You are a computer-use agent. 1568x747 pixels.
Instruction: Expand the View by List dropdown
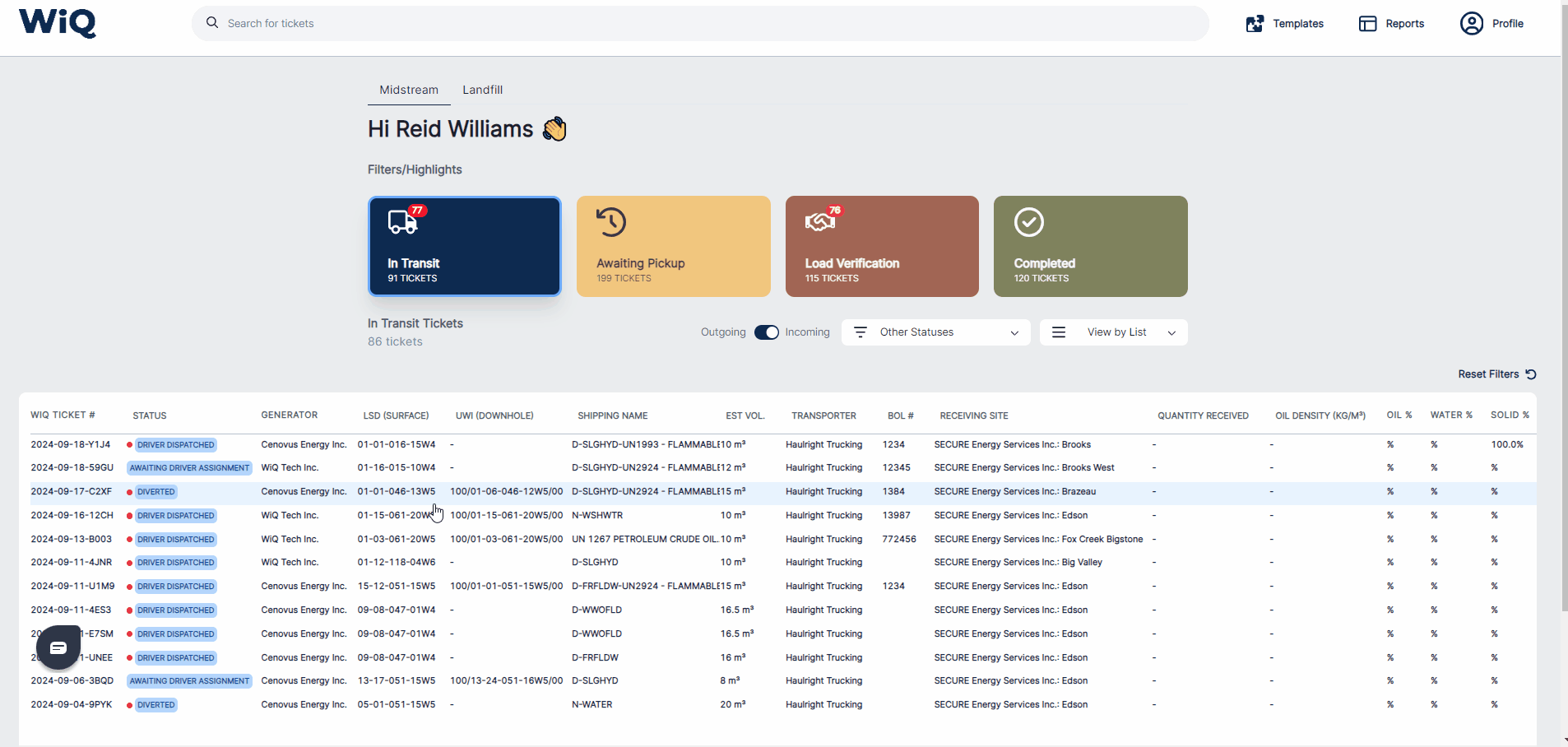tap(1114, 332)
